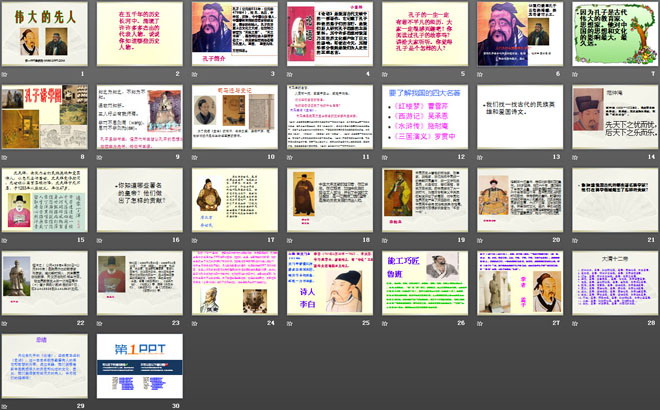Image resolution: width=660 pixels, height=410 pixels.
Task: Preview animation via star icon under slide 10
Action: (x=194, y=157)
